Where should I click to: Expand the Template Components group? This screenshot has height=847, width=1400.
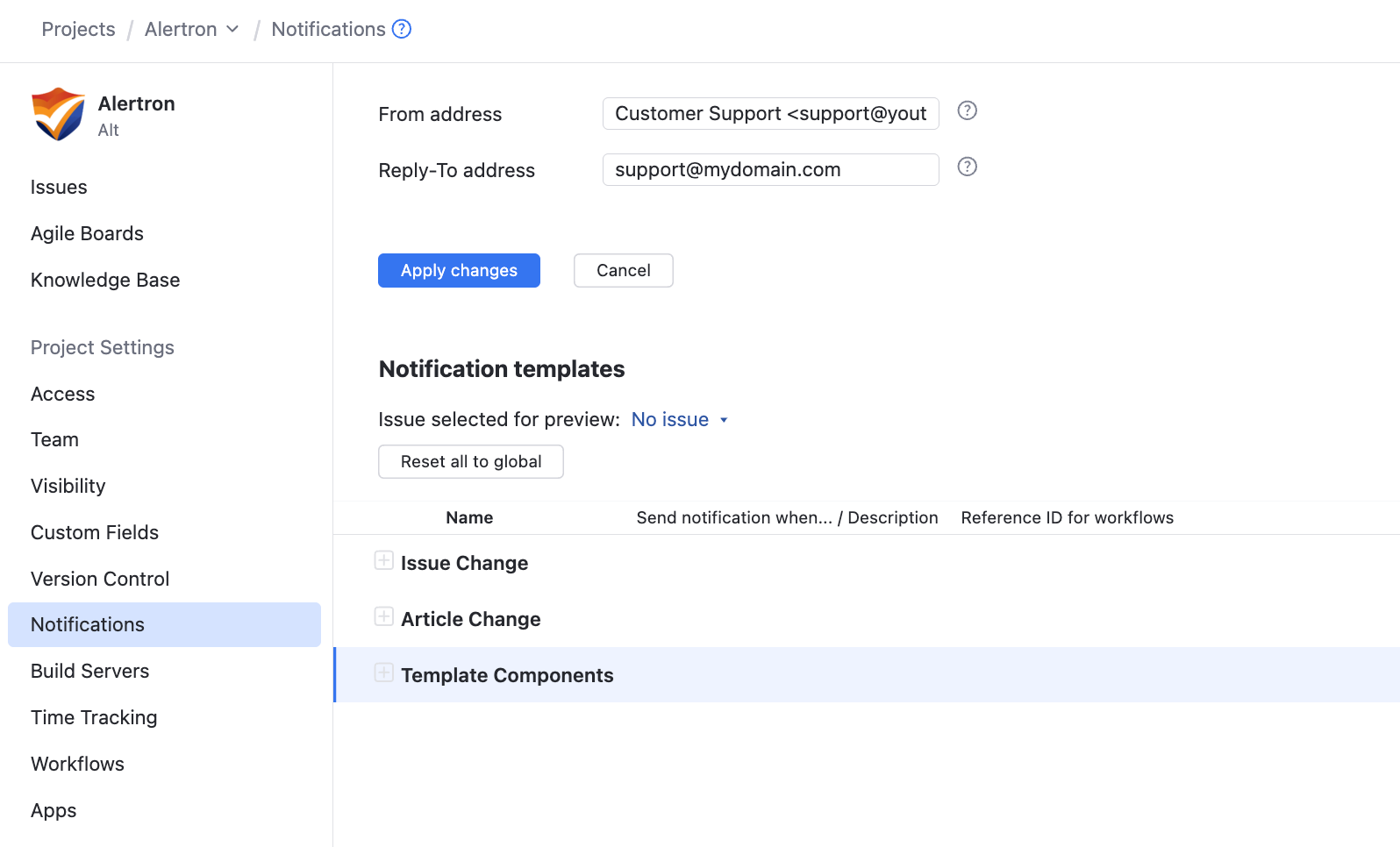(384, 673)
